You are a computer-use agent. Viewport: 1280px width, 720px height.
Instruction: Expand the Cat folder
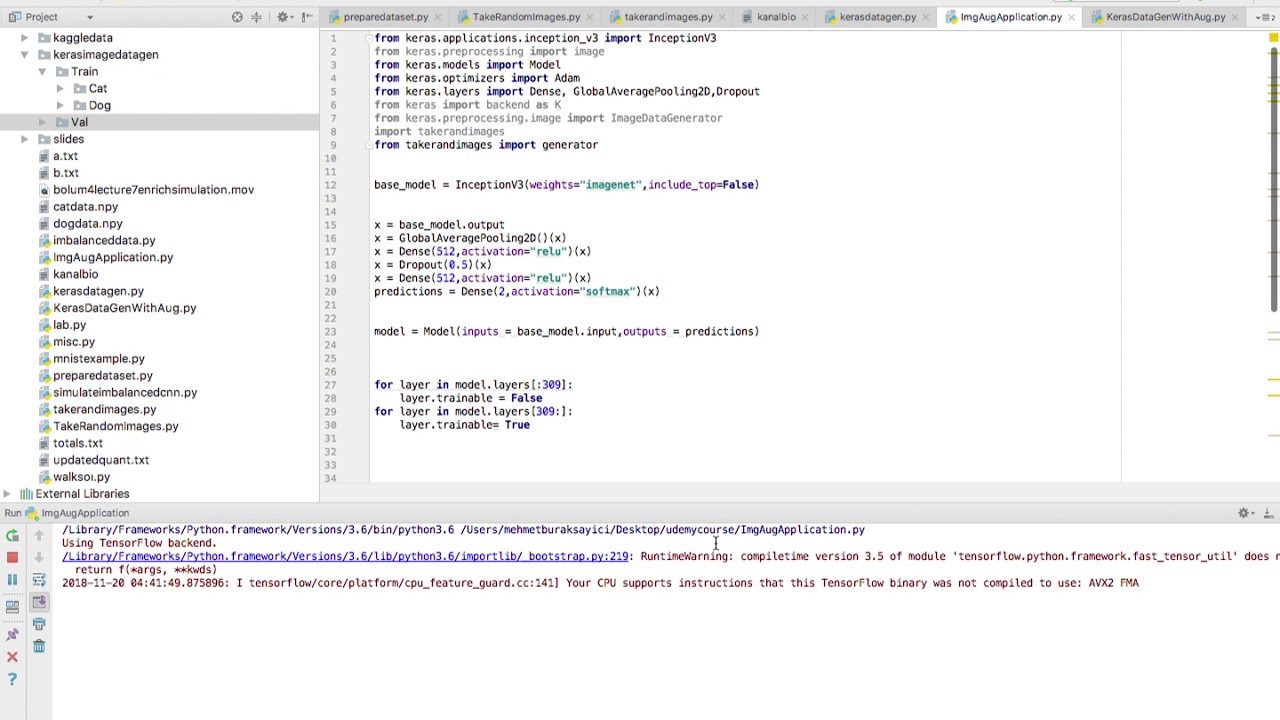coord(60,89)
